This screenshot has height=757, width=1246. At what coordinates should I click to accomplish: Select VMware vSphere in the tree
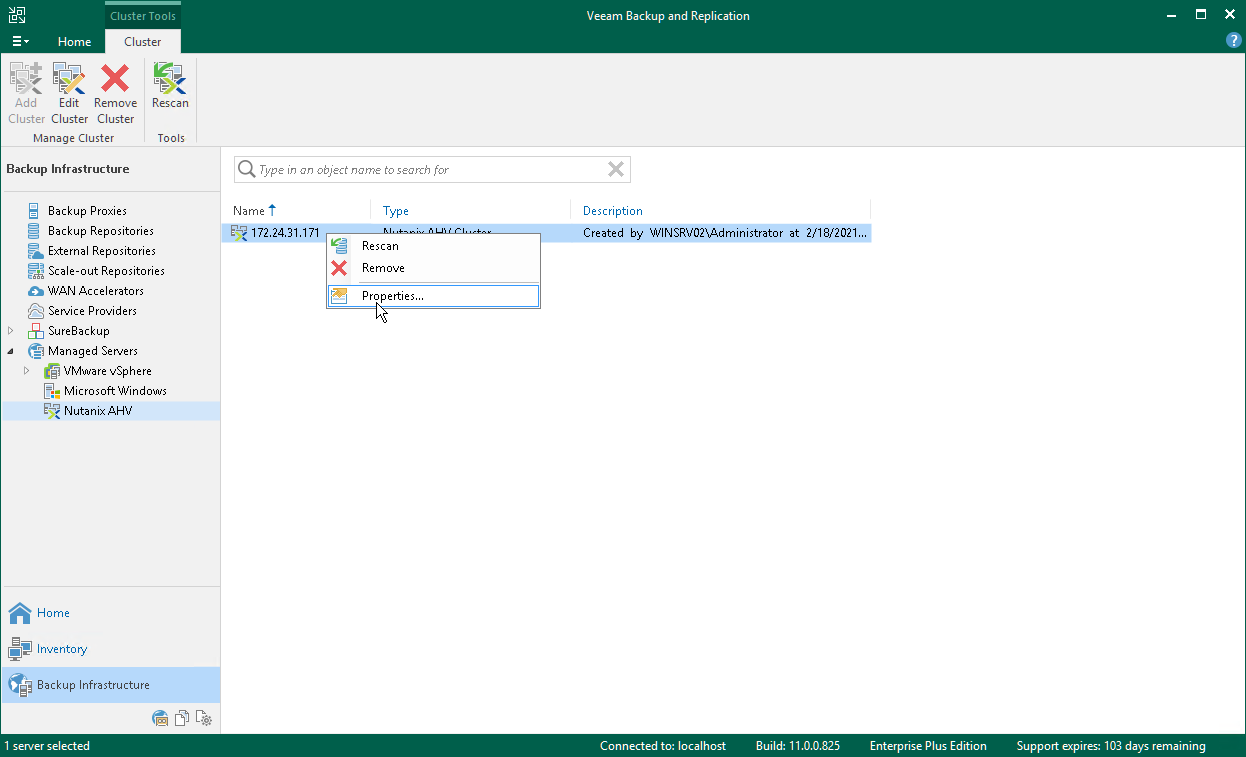pyautogui.click(x=108, y=371)
